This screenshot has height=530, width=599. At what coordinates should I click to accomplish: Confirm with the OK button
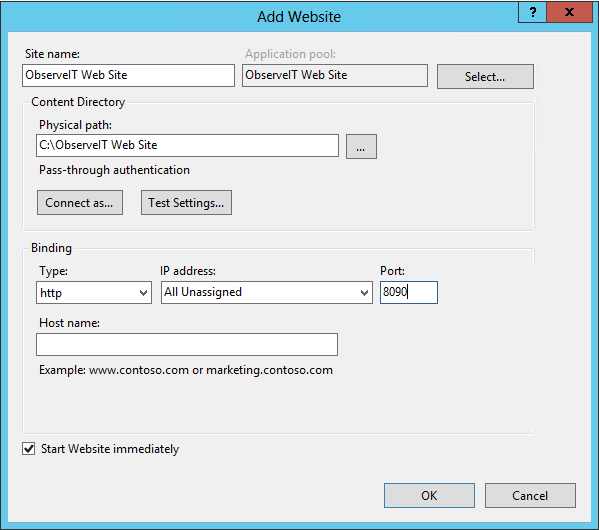(x=429, y=496)
